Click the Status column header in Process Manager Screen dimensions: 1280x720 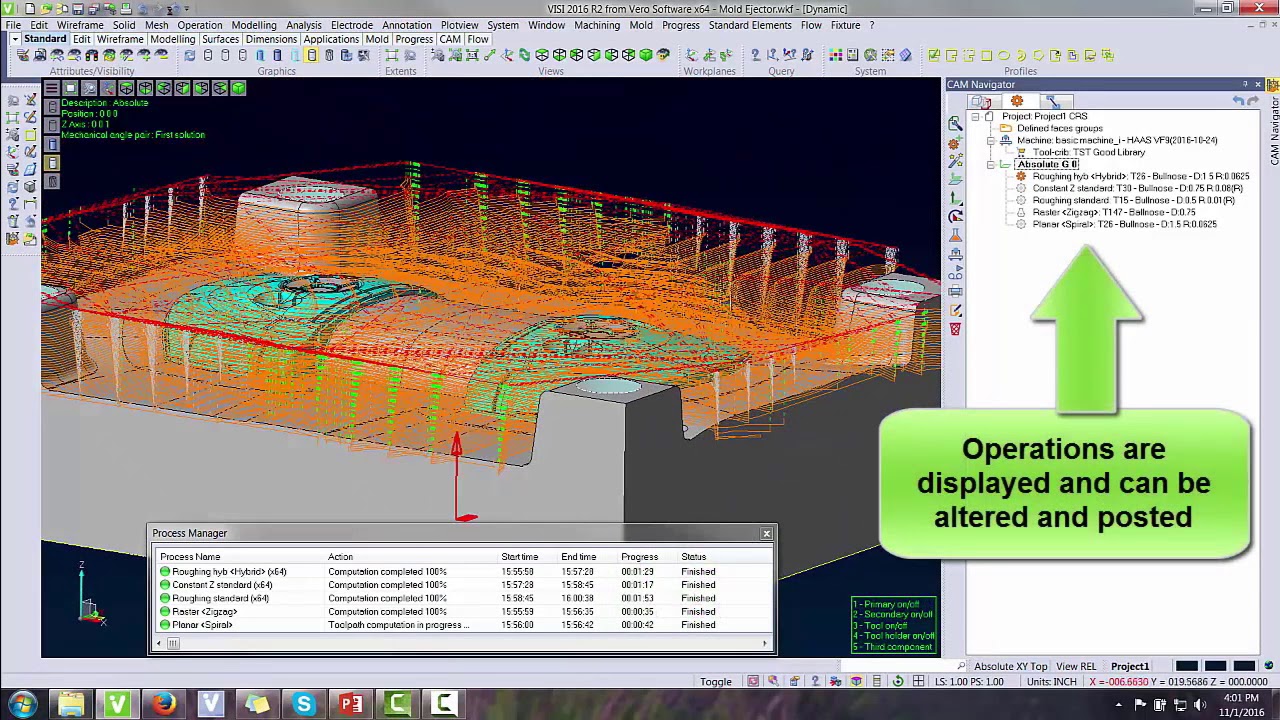pos(694,557)
